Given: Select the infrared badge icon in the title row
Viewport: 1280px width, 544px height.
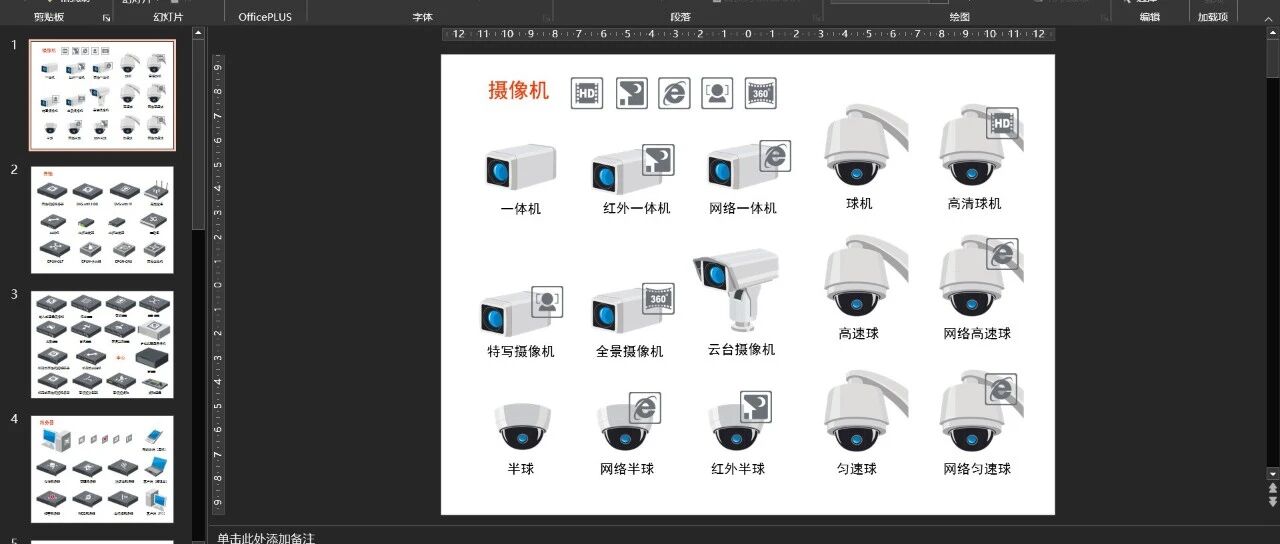Looking at the screenshot, I should pos(632,93).
